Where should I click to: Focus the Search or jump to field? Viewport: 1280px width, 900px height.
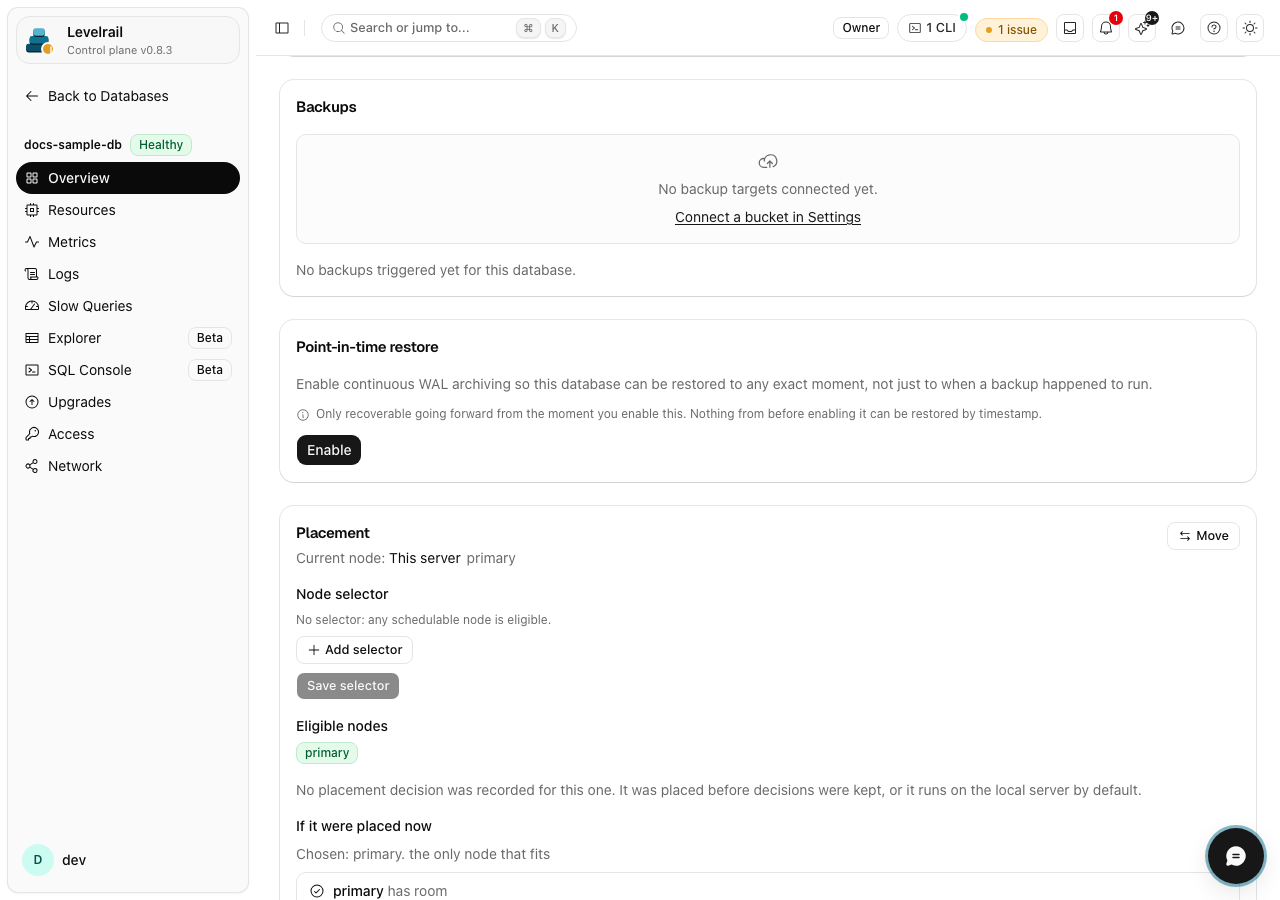click(x=449, y=28)
